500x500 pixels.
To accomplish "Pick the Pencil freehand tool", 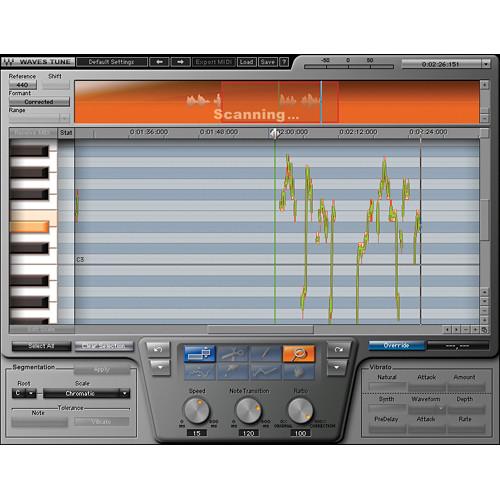I will point(233,372).
